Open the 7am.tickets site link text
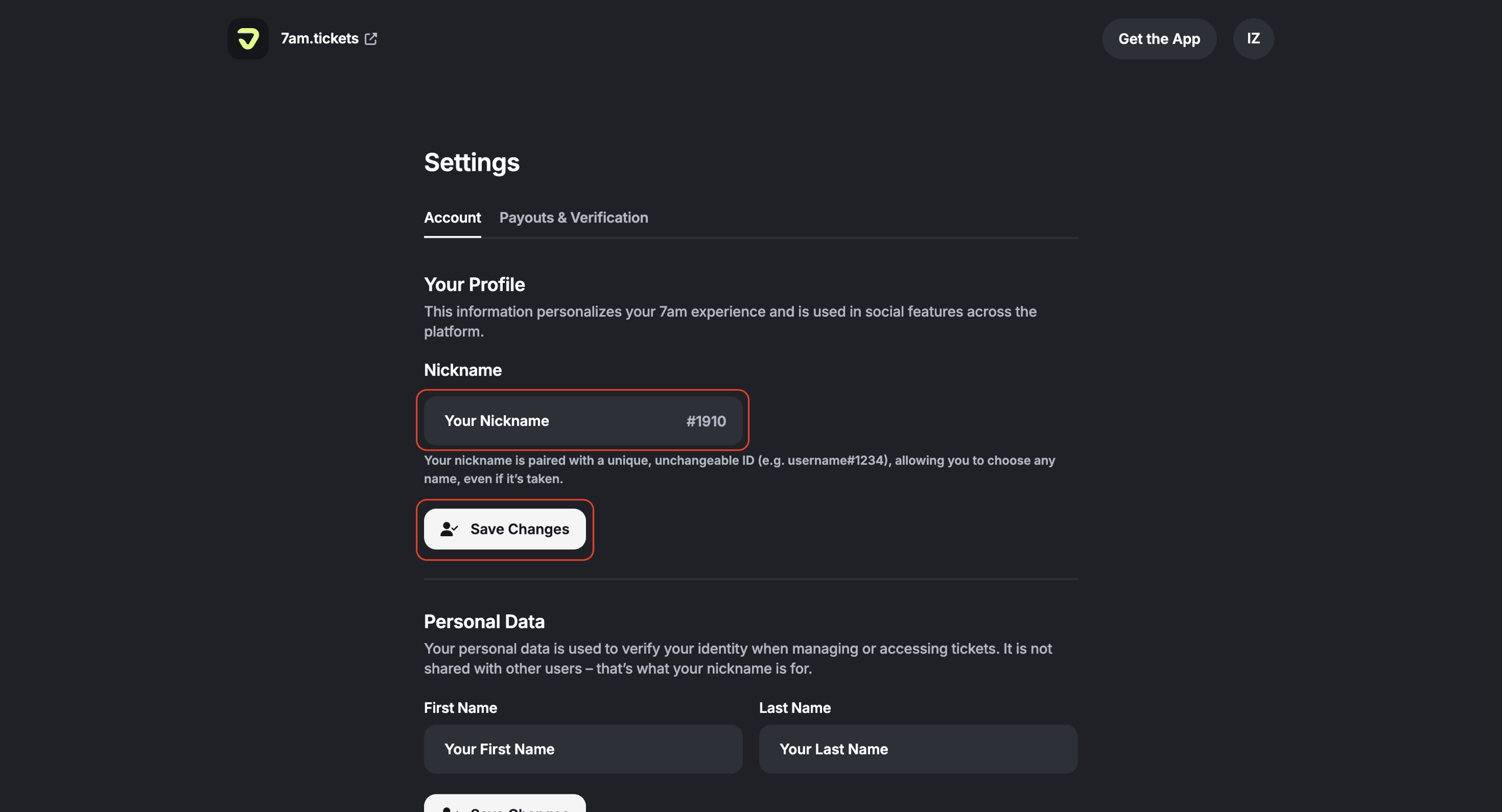Viewport: 1502px width, 812px height. pyautogui.click(x=319, y=39)
